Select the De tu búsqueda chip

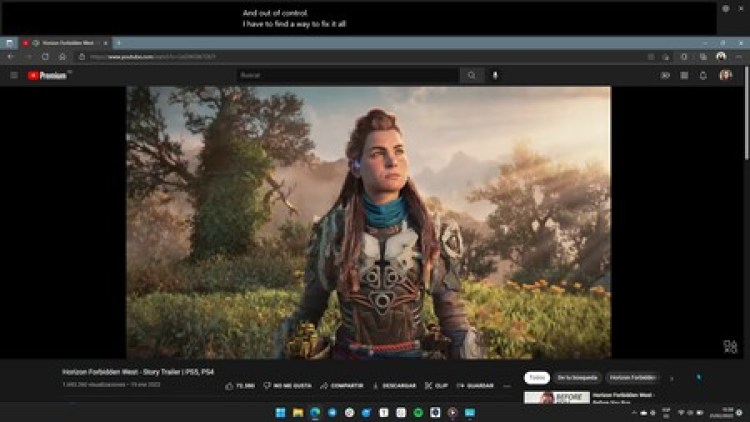click(577, 378)
